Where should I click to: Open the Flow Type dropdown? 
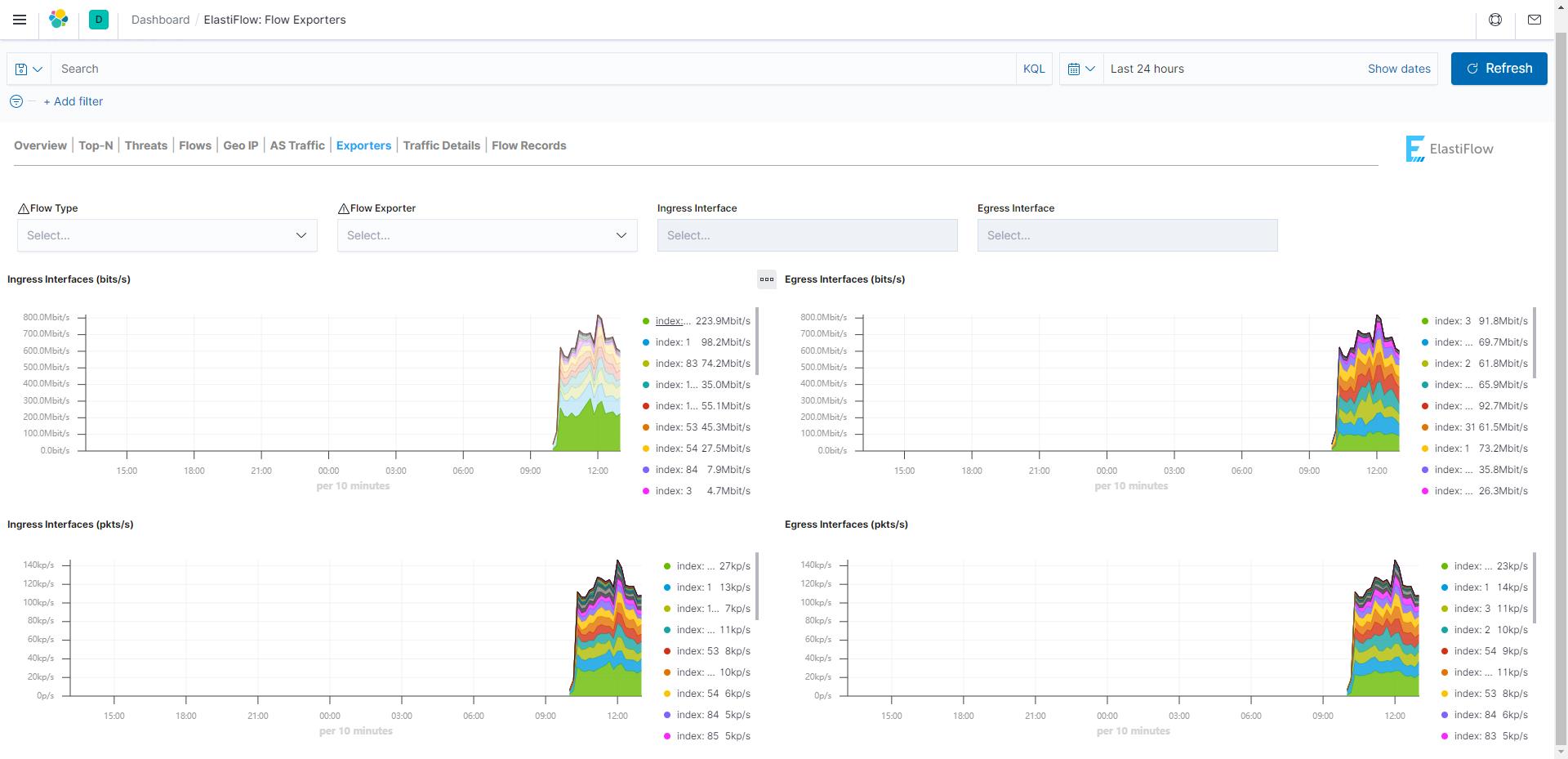pyautogui.click(x=167, y=235)
